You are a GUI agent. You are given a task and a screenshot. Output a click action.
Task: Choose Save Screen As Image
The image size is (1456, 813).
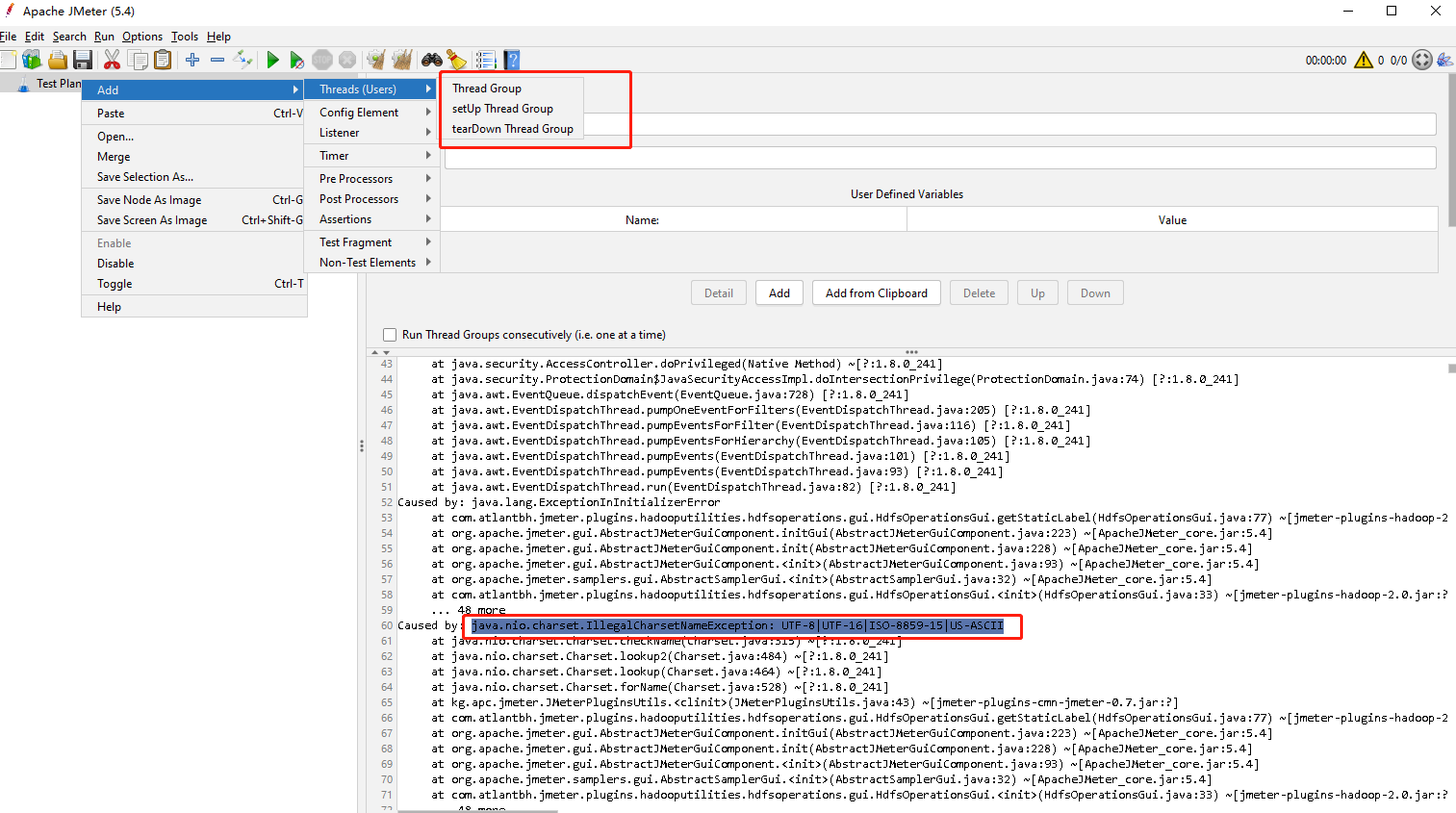point(193,220)
